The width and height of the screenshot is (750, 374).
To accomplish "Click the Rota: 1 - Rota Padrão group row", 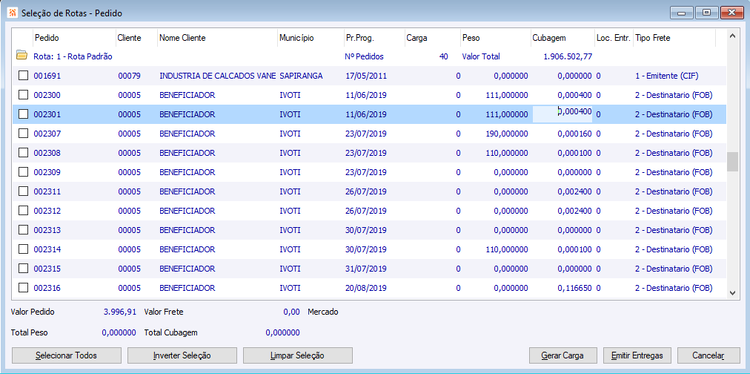I will pos(369,56).
